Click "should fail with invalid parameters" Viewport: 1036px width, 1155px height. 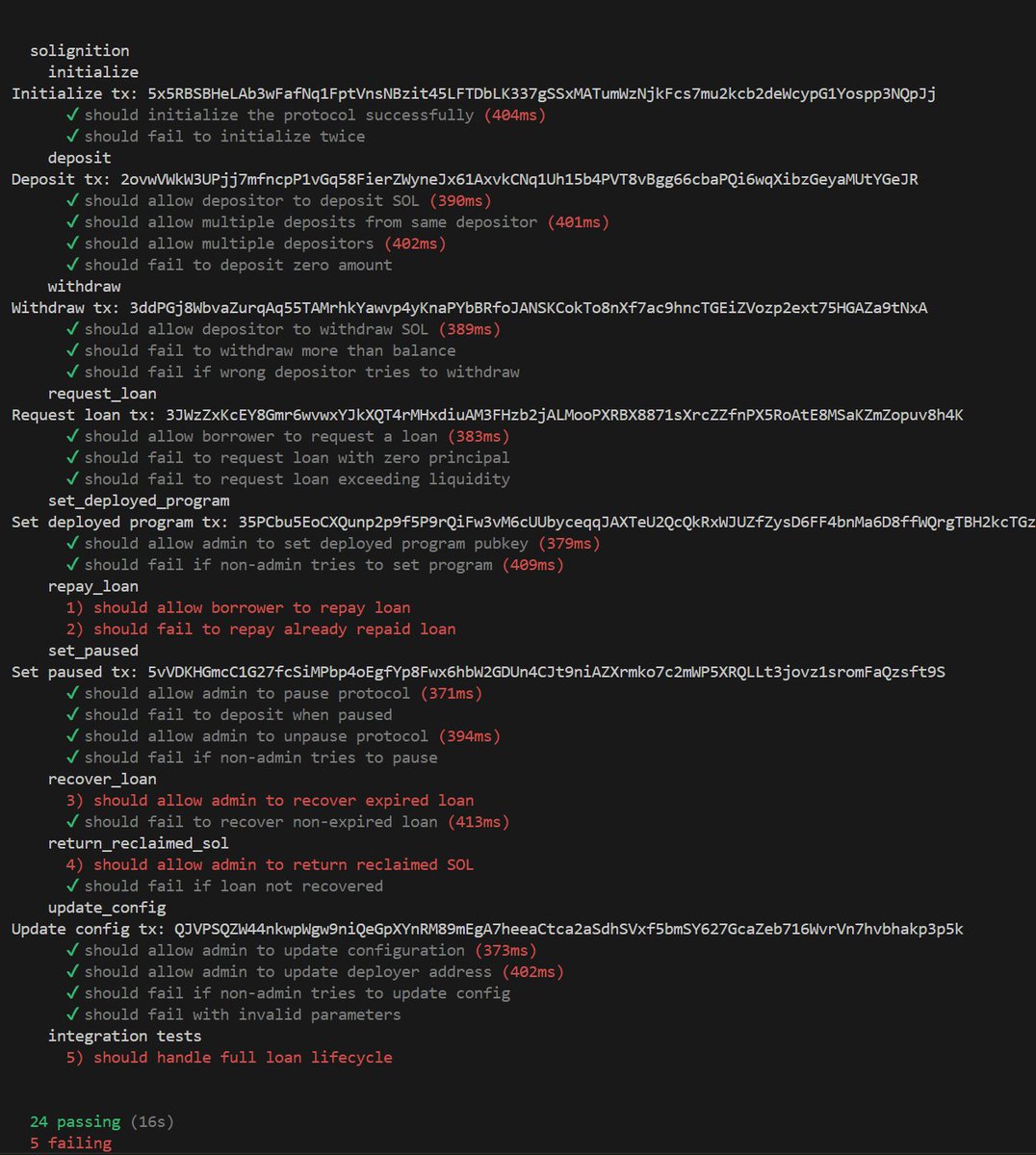click(234, 1014)
